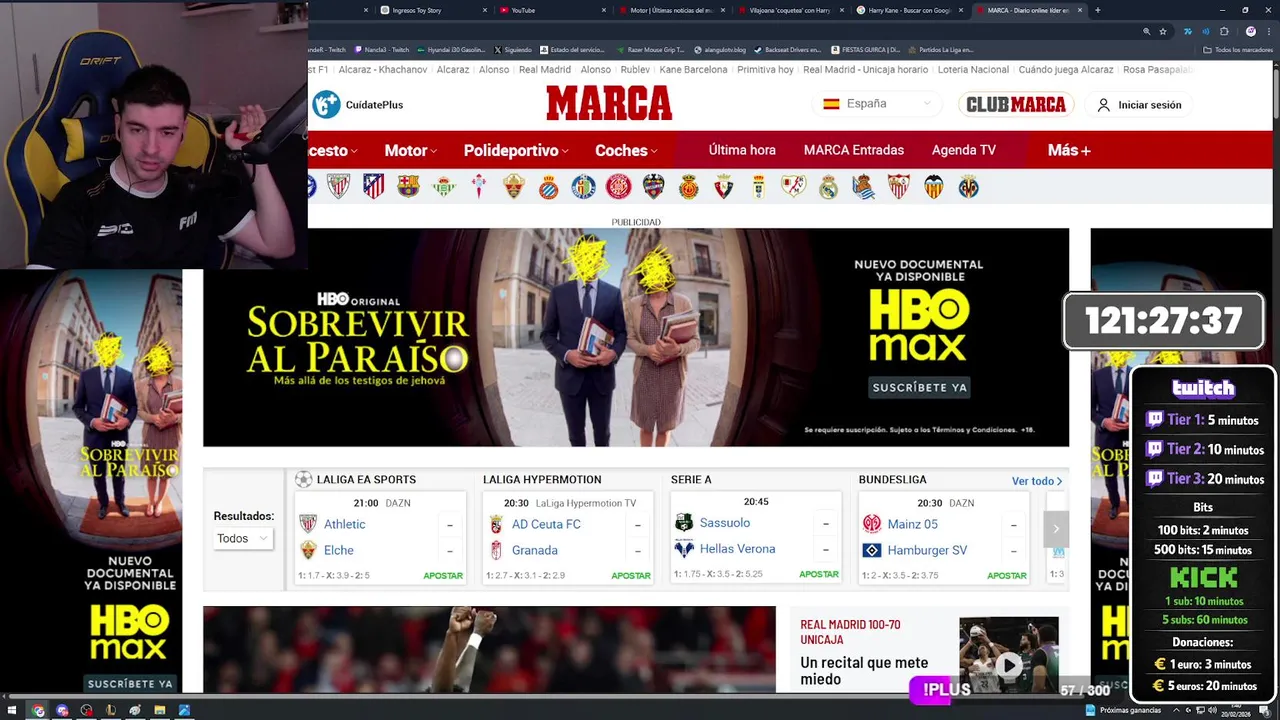Show next matches with the right arrow

(1056, 528)
